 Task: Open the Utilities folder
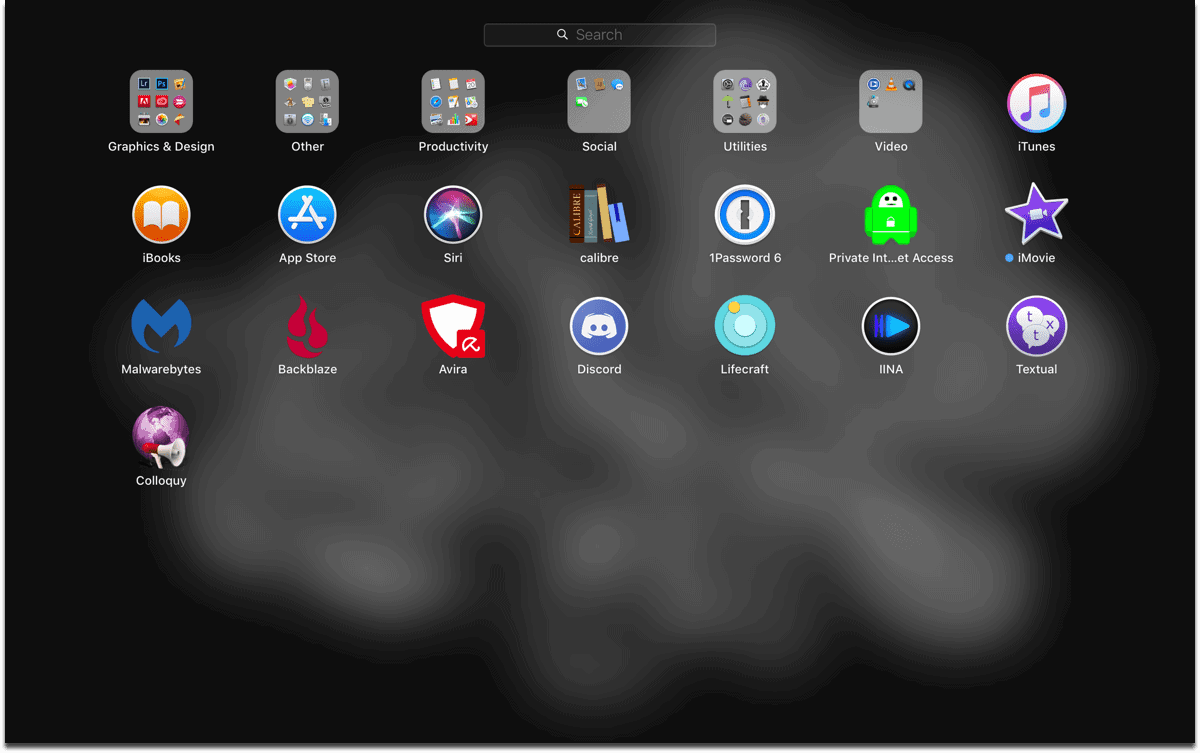point(745,102)
